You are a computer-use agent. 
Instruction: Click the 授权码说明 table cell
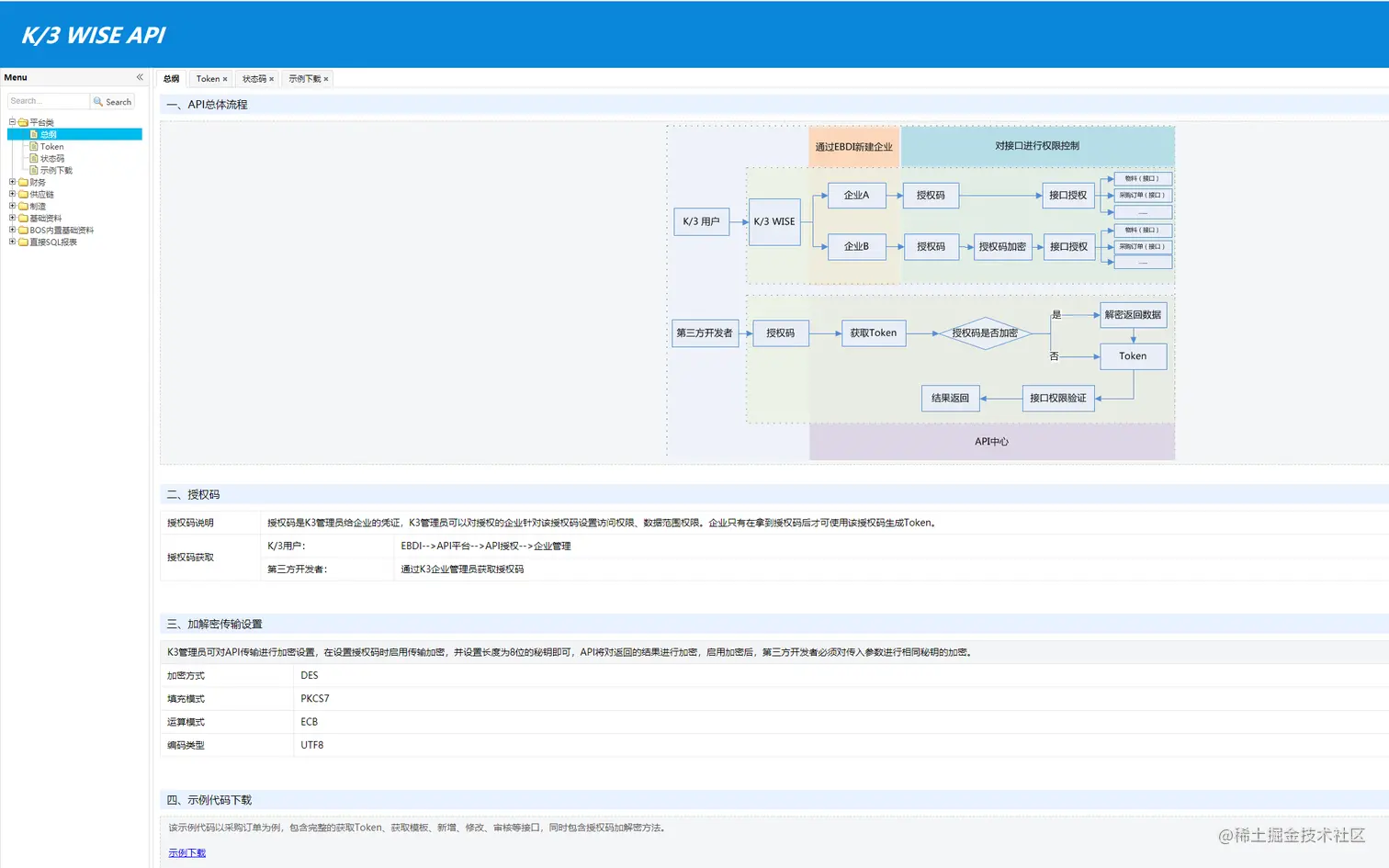point(210,523)
